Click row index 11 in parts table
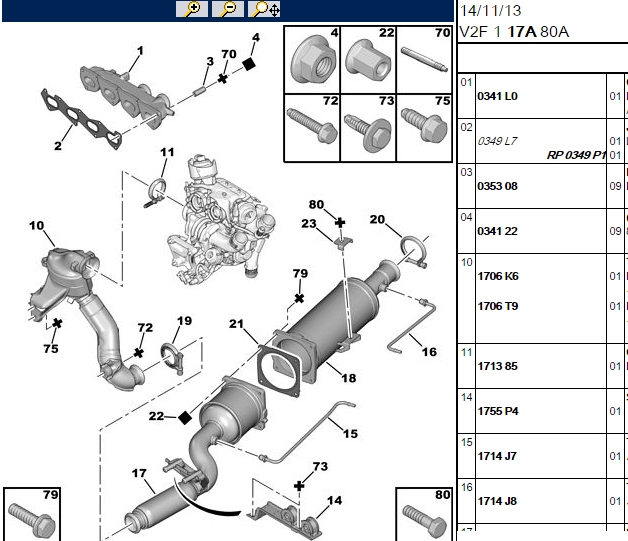This screenshot has width=628, height=541. (466, 352)
